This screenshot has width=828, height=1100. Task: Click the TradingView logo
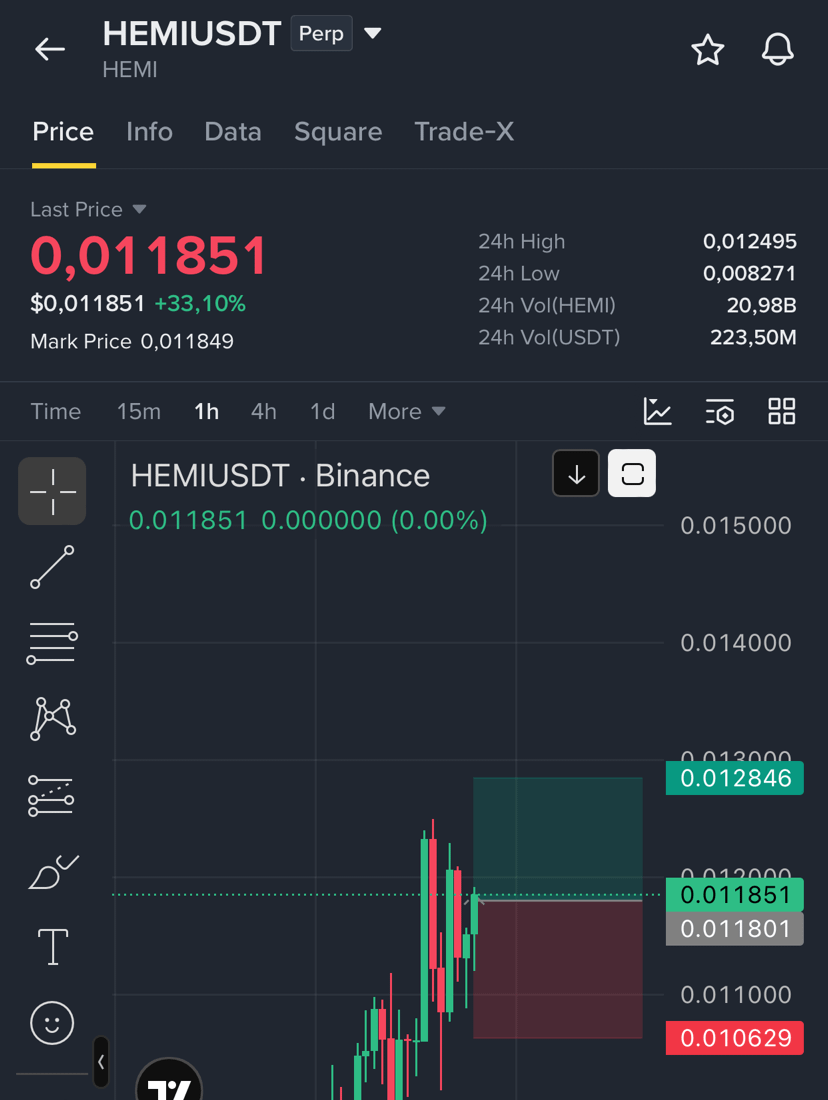tap(169, 1080)
